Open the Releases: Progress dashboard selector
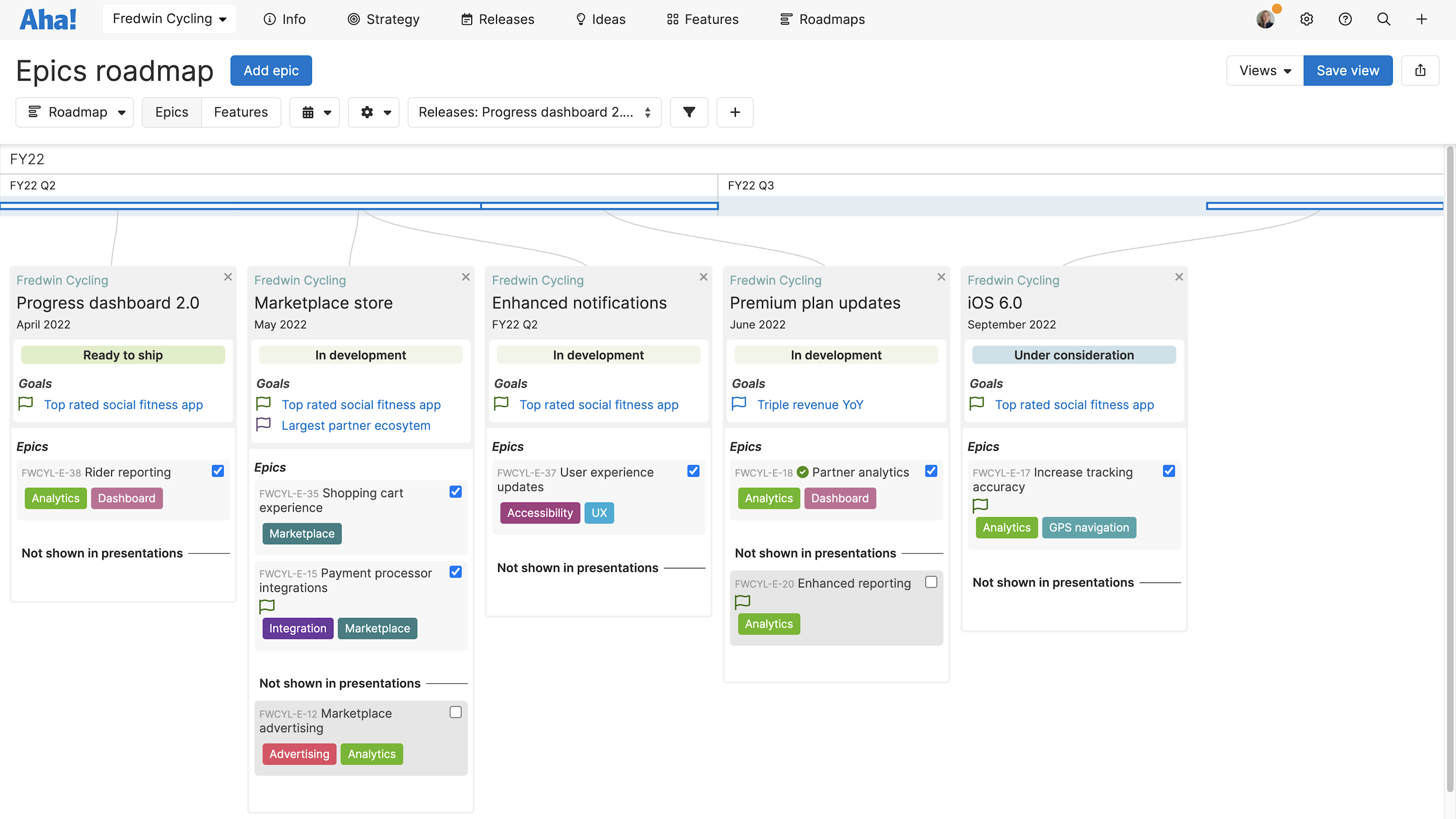 (533, 112)
